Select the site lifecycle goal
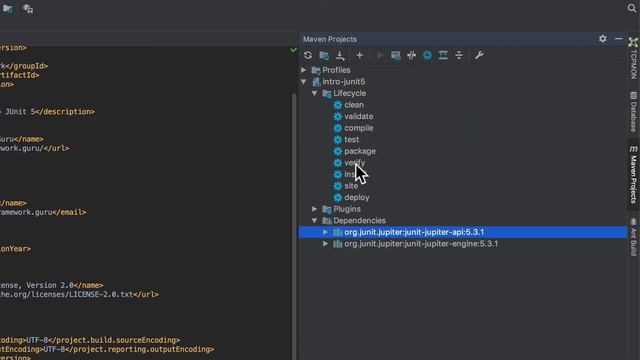The image size is (640, 360). click(351, 186)
